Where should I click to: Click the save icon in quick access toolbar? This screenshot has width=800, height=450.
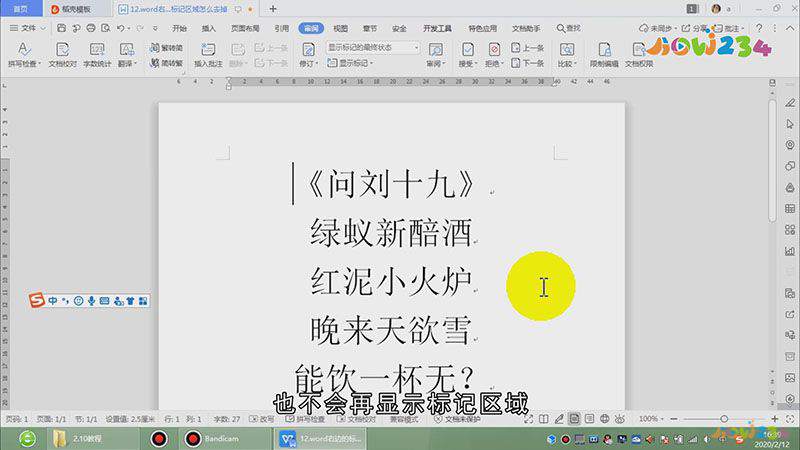pyautogui.click(x=61, y=28)
